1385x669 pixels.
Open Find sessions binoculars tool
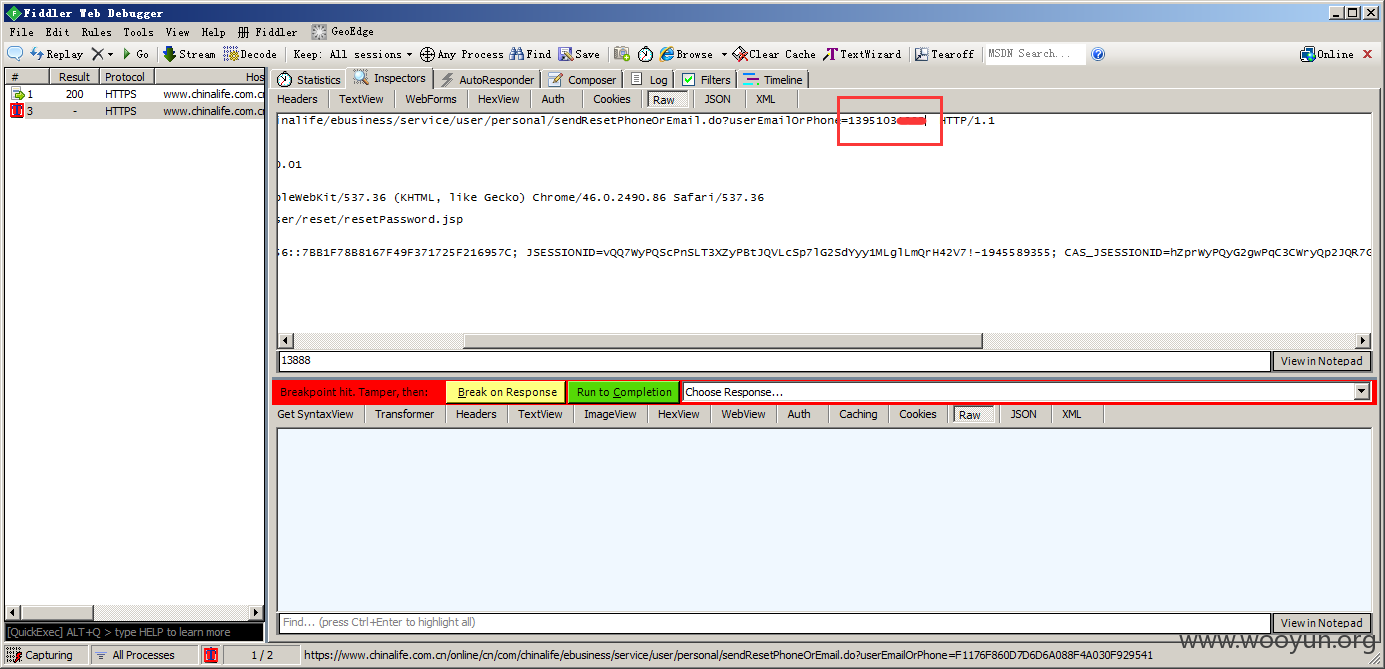530,54
